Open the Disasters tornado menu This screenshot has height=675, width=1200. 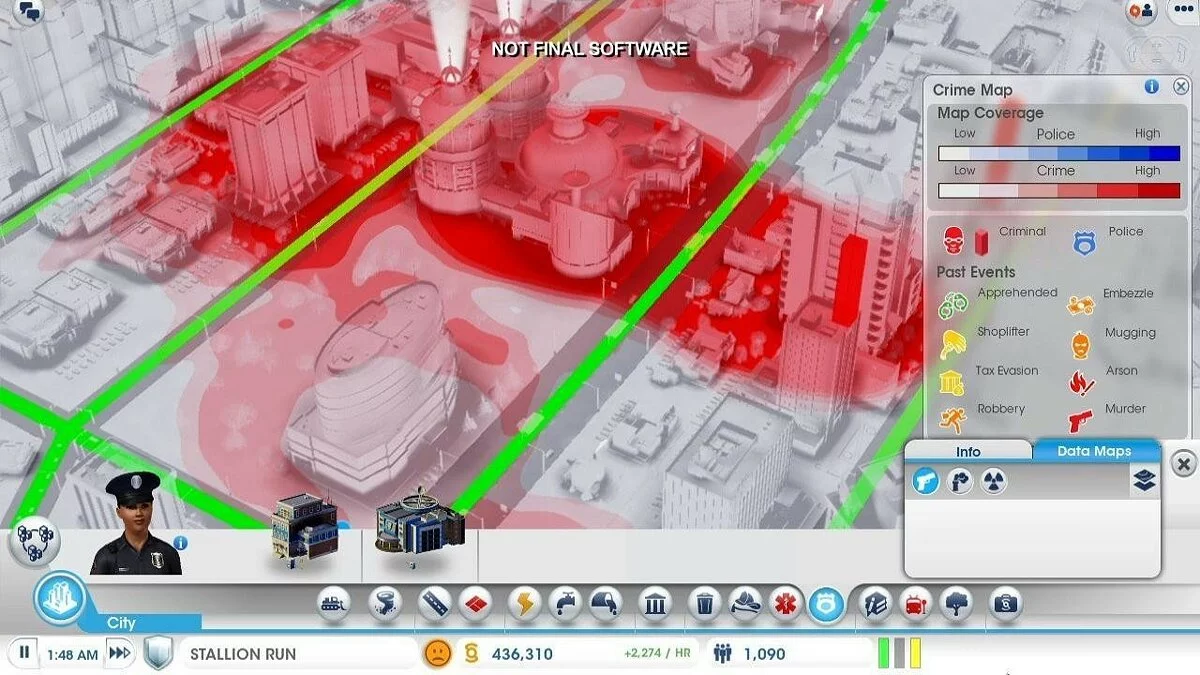[x=384, y=603]
